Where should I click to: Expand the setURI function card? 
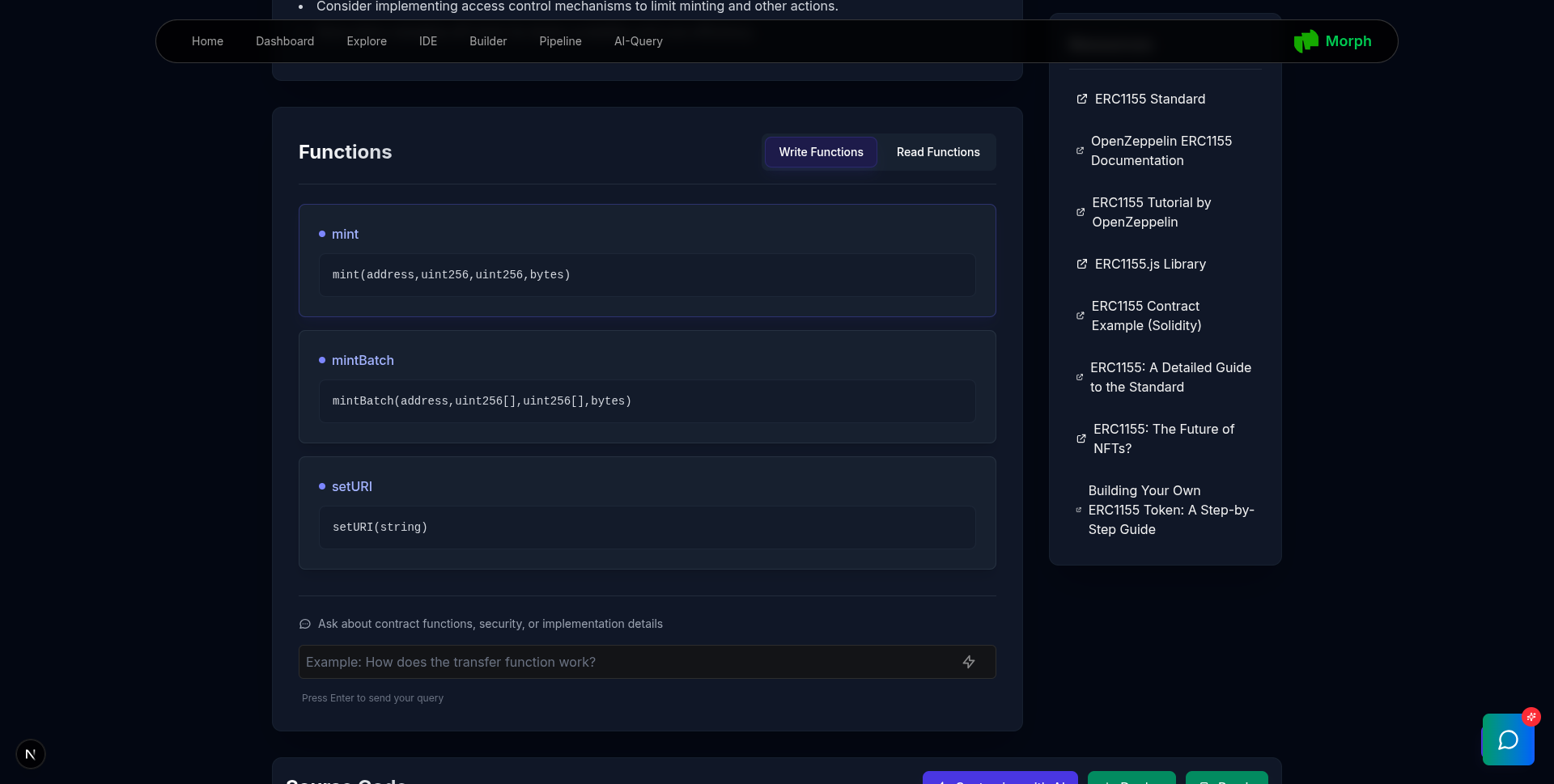pyautogui.click(x=352, y=486)
